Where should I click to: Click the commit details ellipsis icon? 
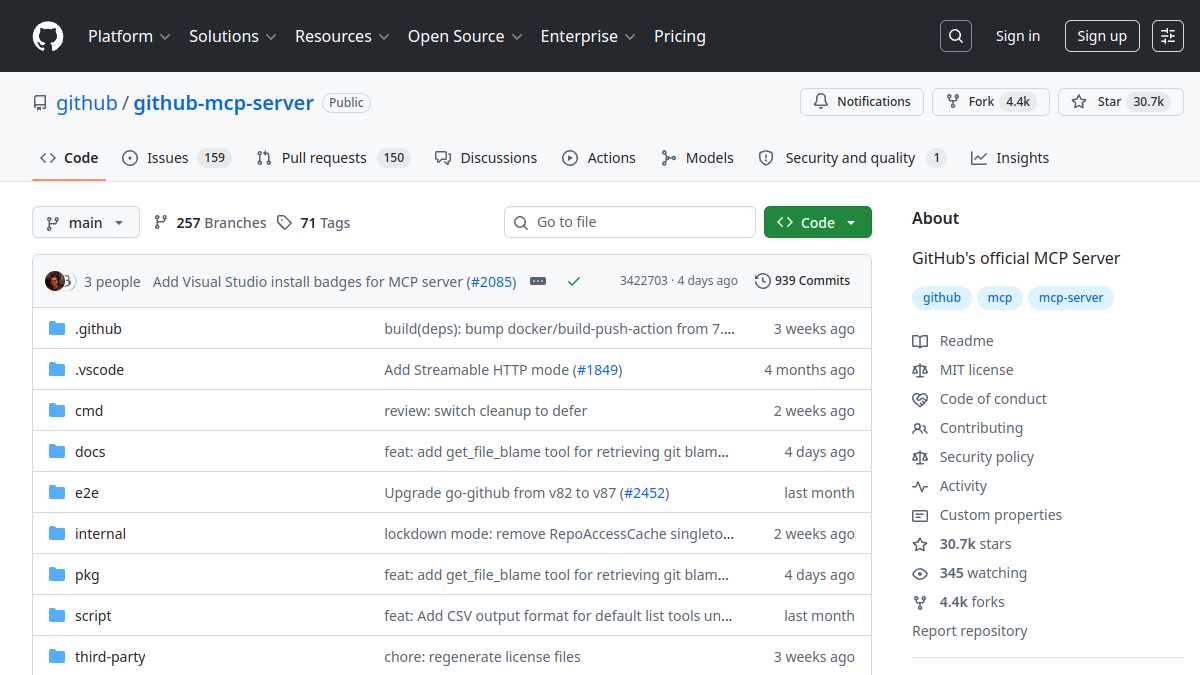[538, 282]
